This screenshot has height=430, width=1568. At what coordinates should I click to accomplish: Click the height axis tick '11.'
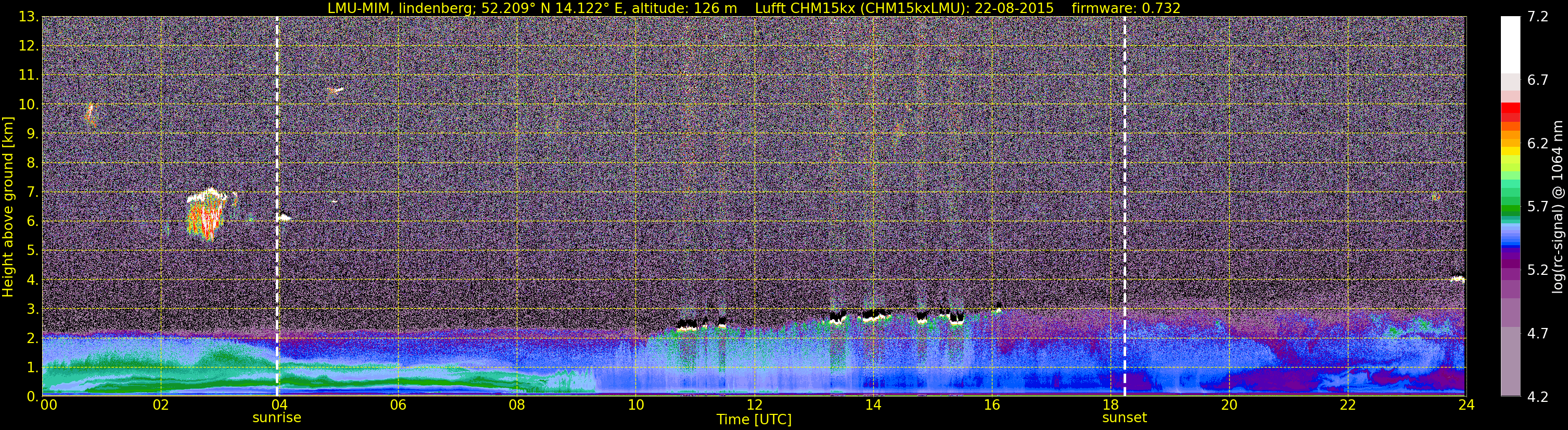29,75
